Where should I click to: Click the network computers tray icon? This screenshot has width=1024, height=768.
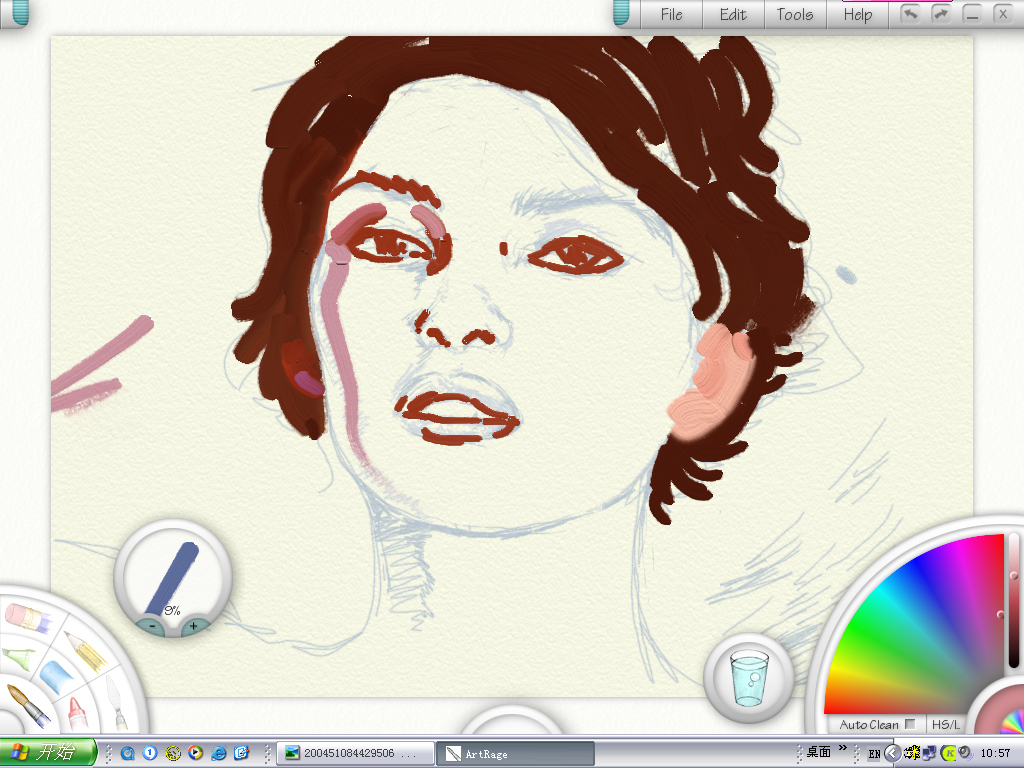pyautogui.click(x=929, y=753)
